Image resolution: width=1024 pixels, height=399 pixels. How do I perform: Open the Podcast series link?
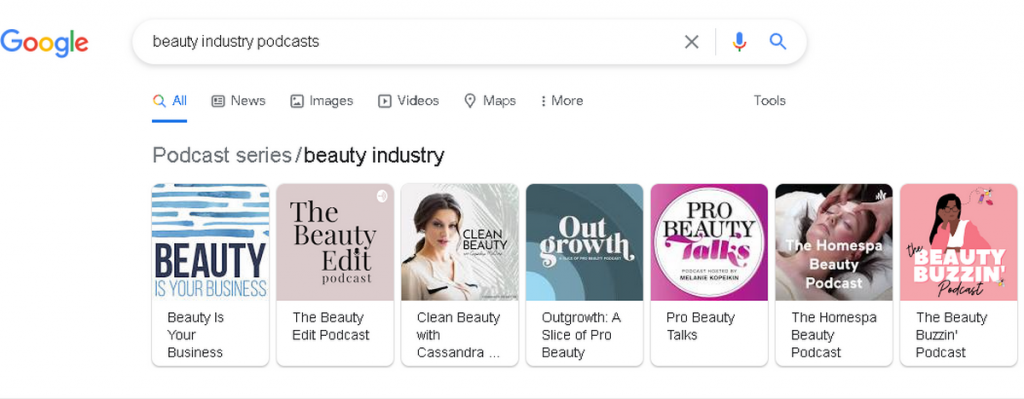click(x=222, y=155)
